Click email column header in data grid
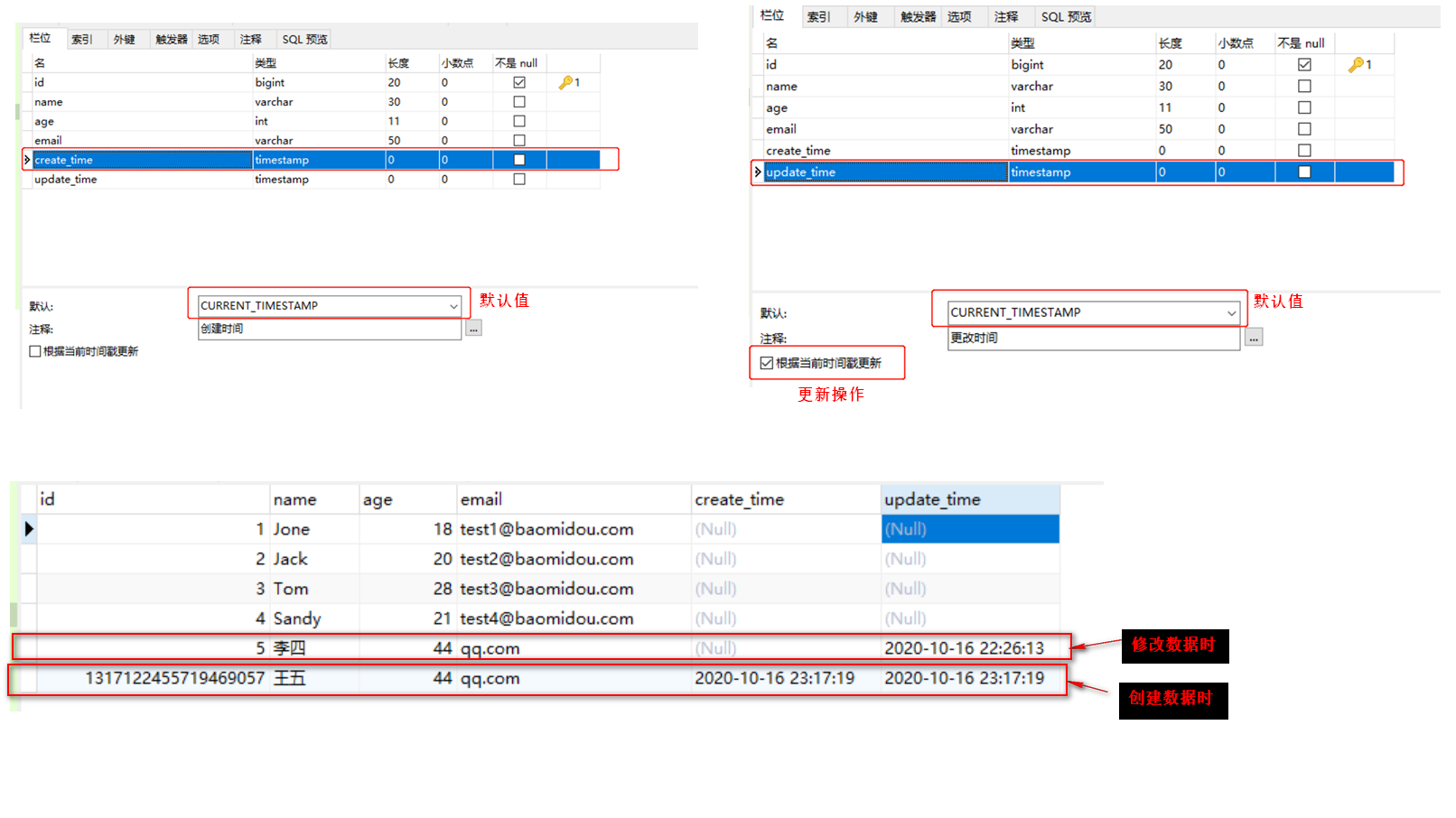 (x=574, y=499)
